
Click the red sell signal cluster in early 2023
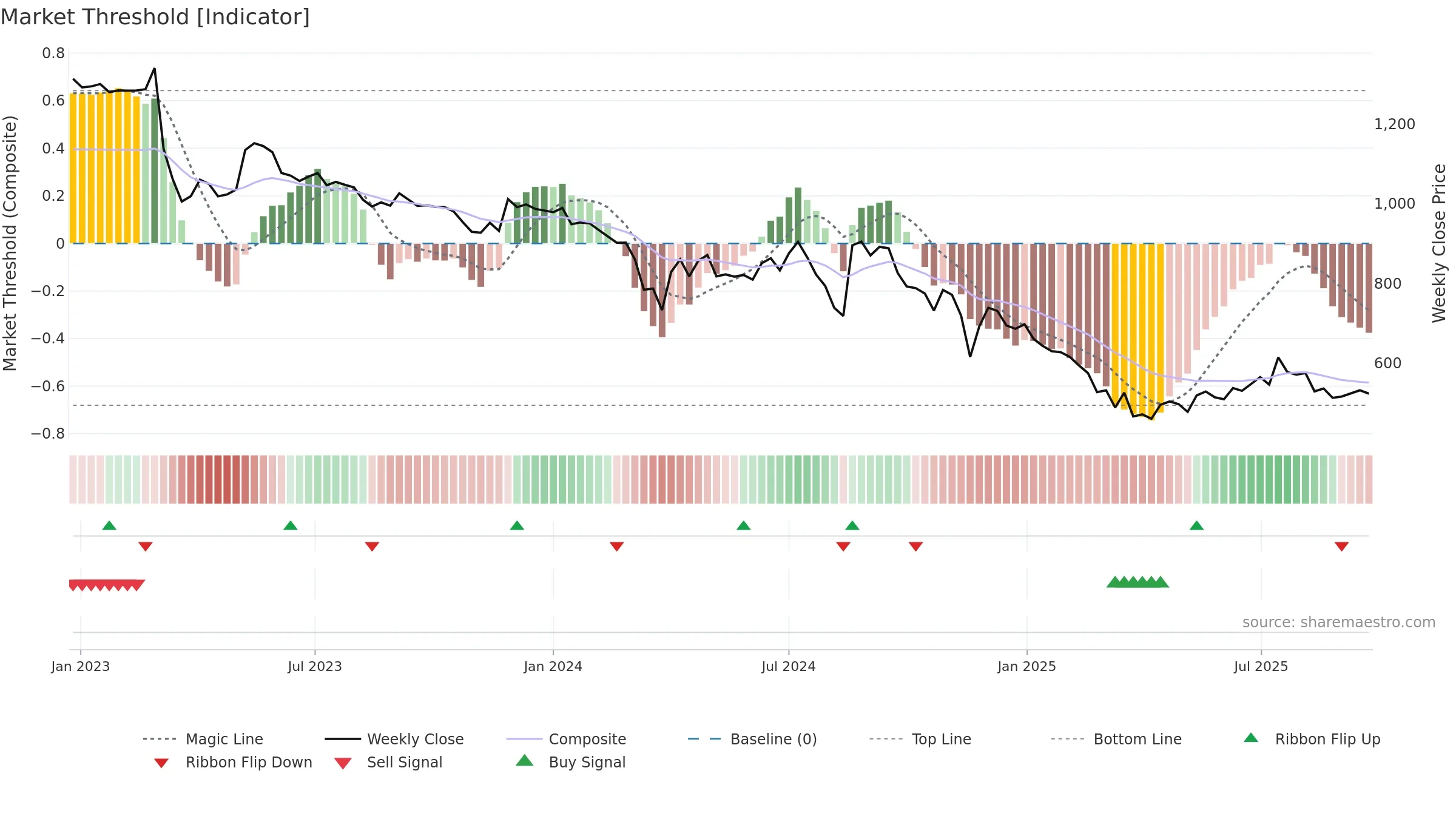click(107, 585)
